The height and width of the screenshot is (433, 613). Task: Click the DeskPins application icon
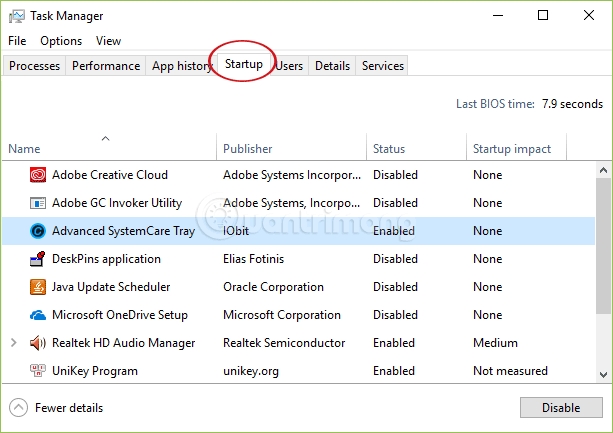pyautogui.click(x=38, y=259)
